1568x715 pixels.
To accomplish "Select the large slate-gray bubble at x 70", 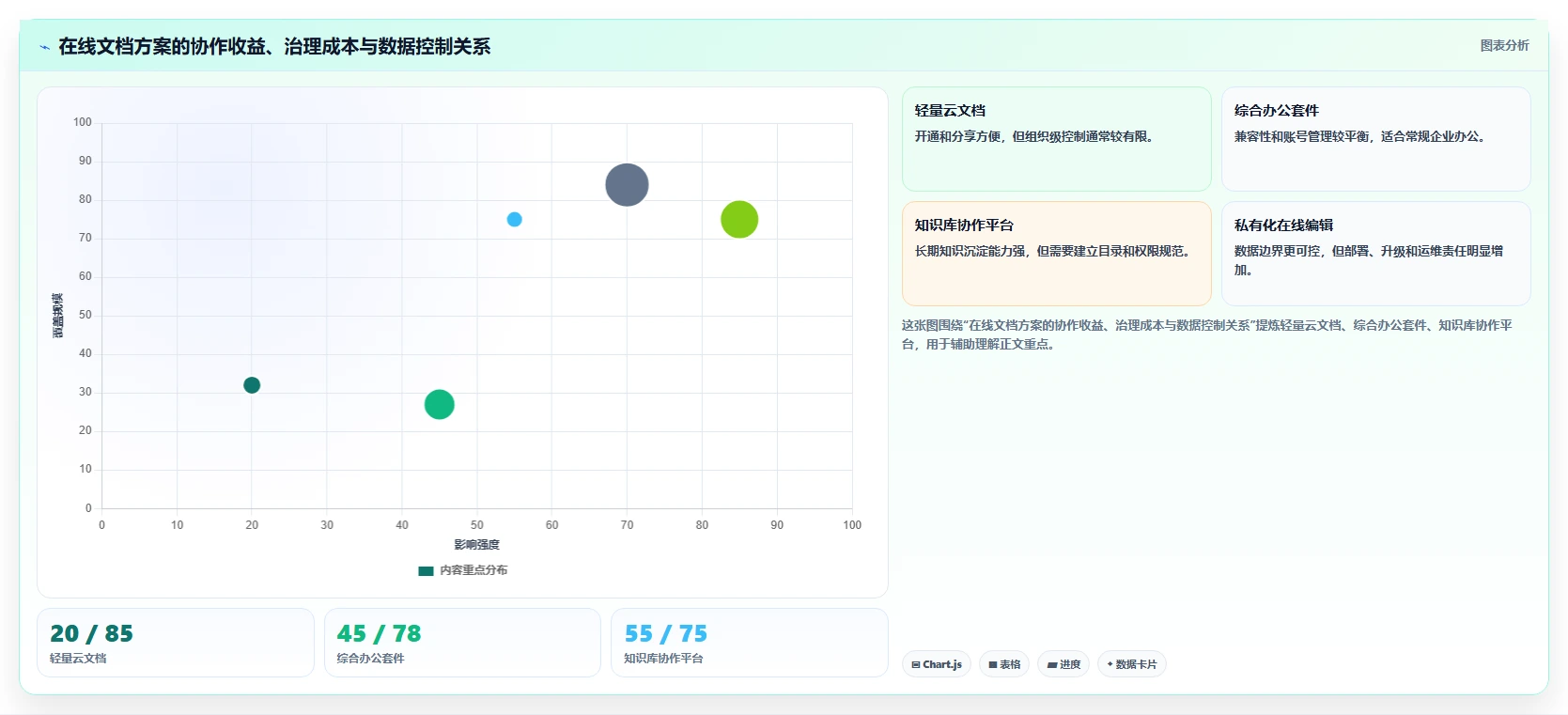I will click(627, 185).
